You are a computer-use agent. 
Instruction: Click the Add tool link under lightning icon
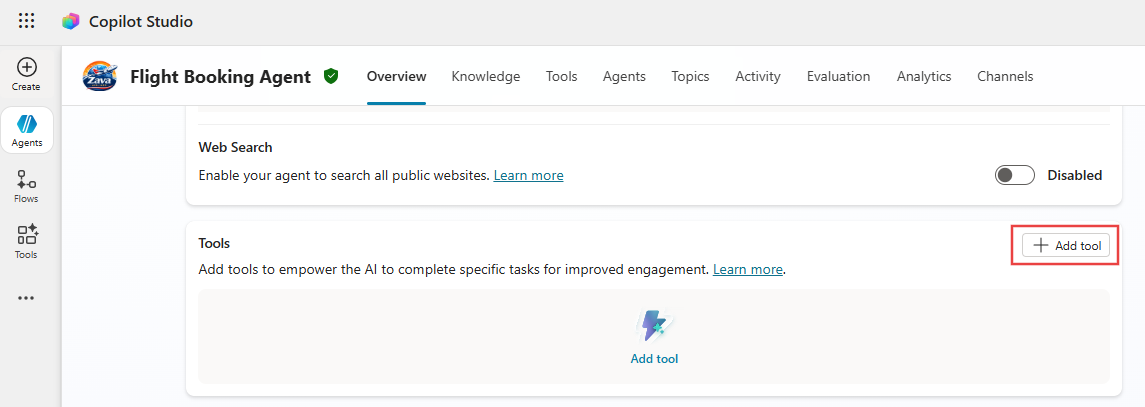(x=654, y=359)
